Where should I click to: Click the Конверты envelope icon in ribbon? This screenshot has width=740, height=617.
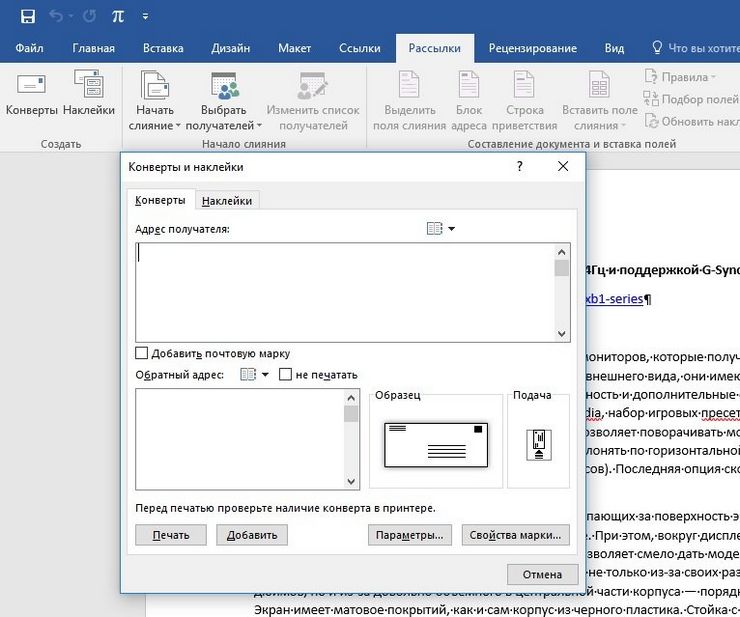[x=32, y=85]
